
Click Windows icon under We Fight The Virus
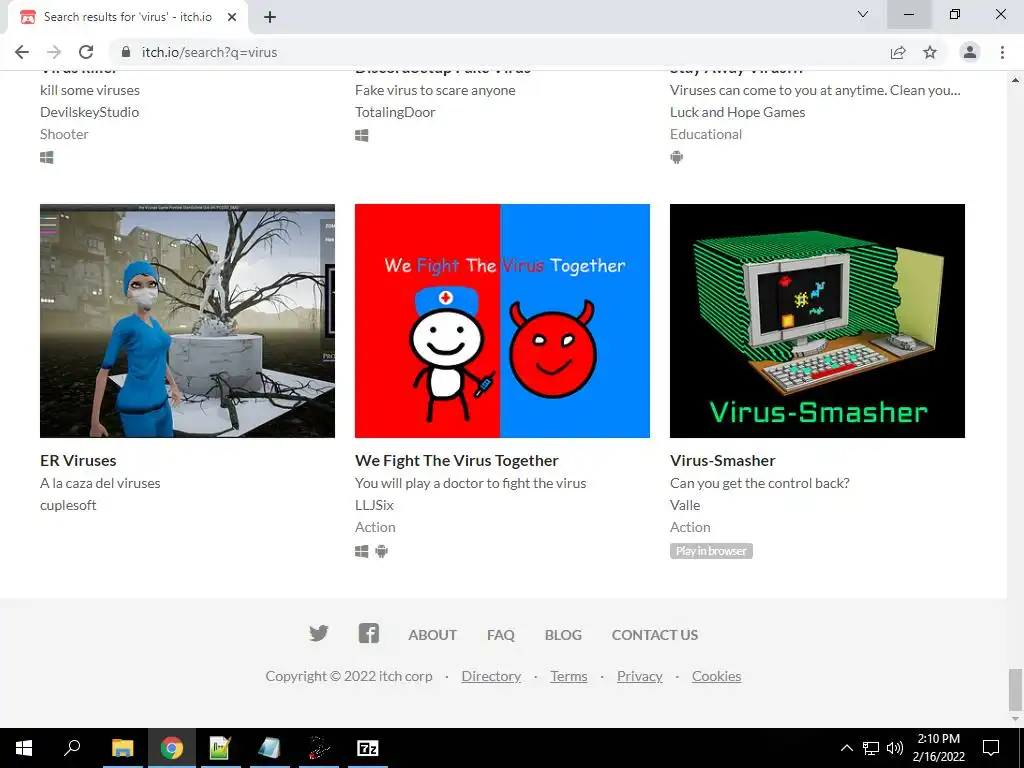tap(361, 551)
